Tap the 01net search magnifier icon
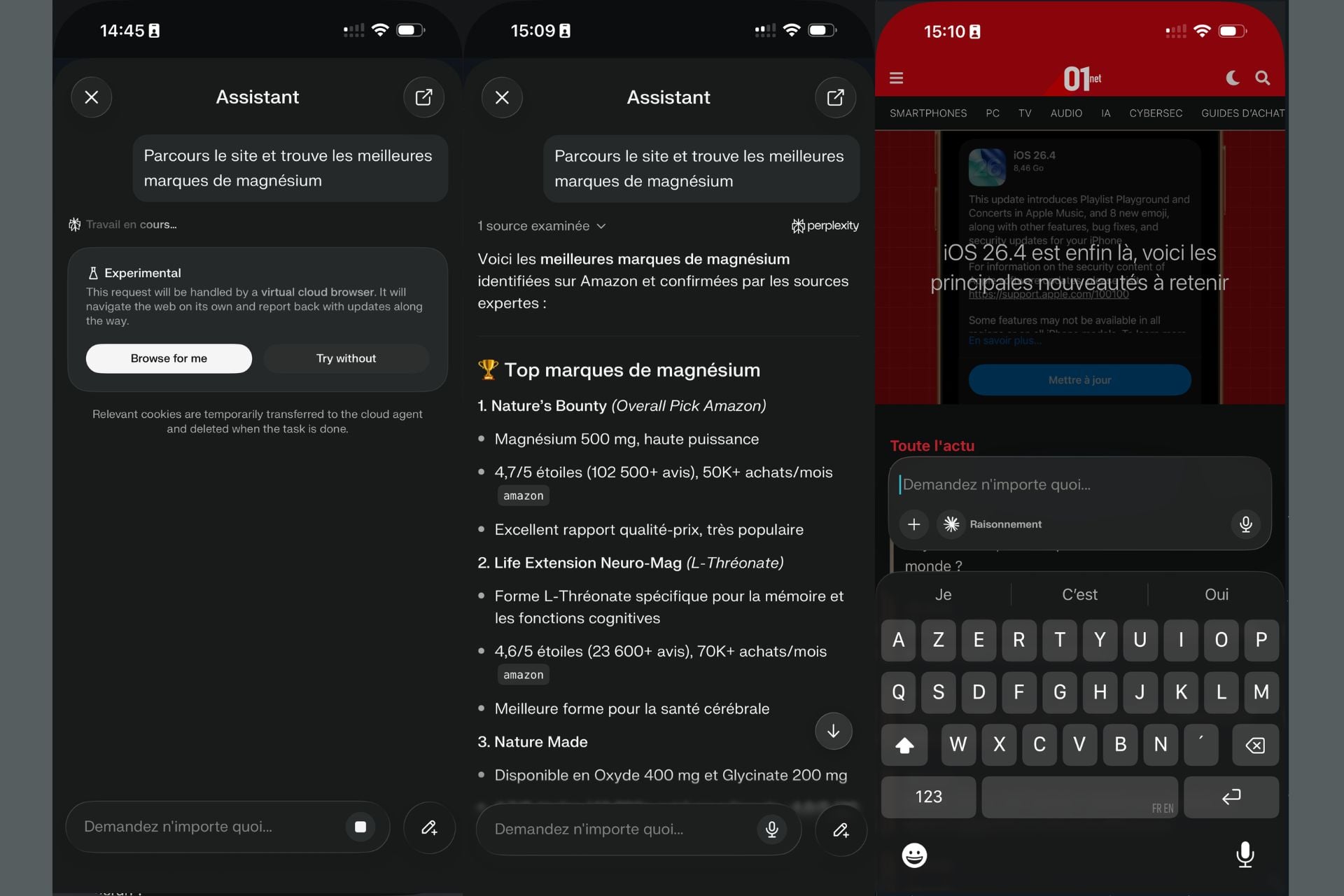The image size is (1344, 896). 1262,78
